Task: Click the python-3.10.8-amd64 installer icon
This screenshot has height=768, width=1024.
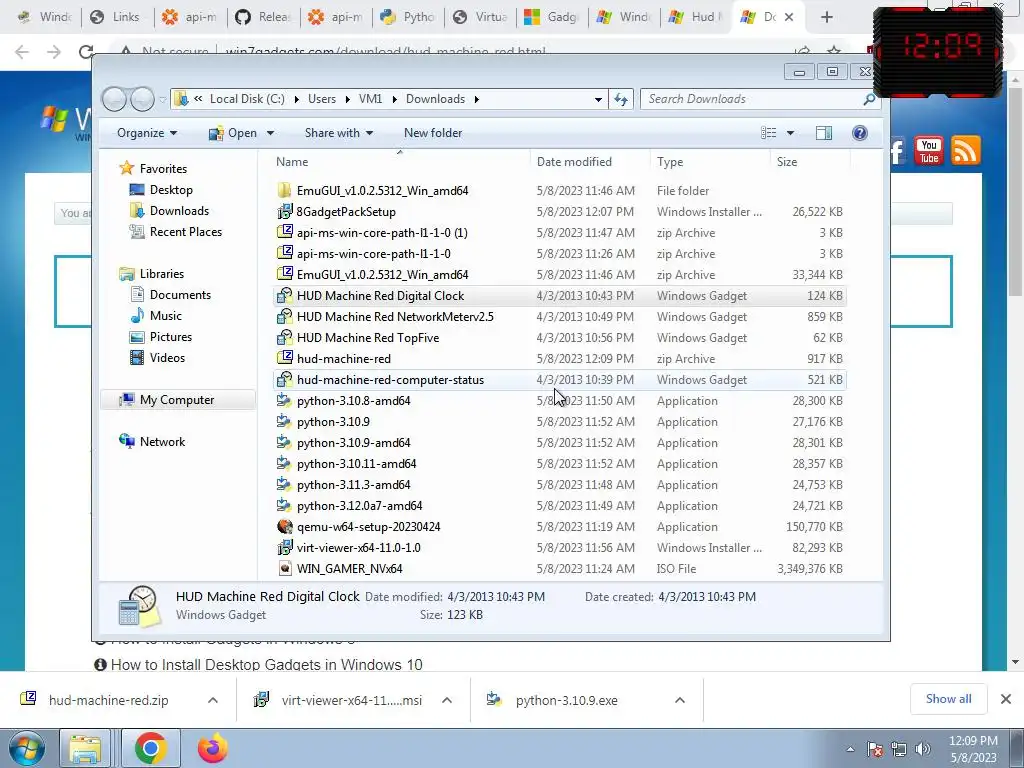Action: pos(284,400)
